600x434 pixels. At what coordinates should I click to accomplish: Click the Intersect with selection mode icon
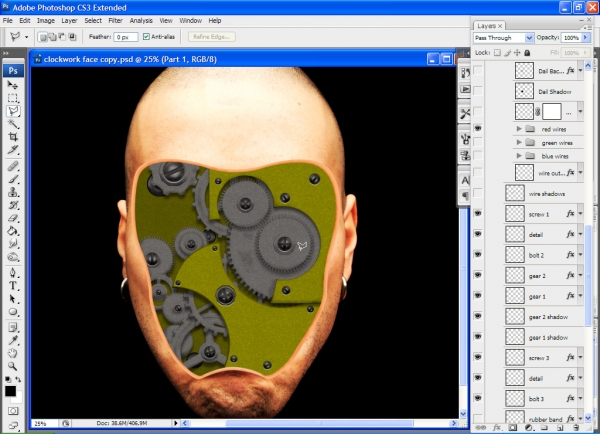[x=72, y=37]
